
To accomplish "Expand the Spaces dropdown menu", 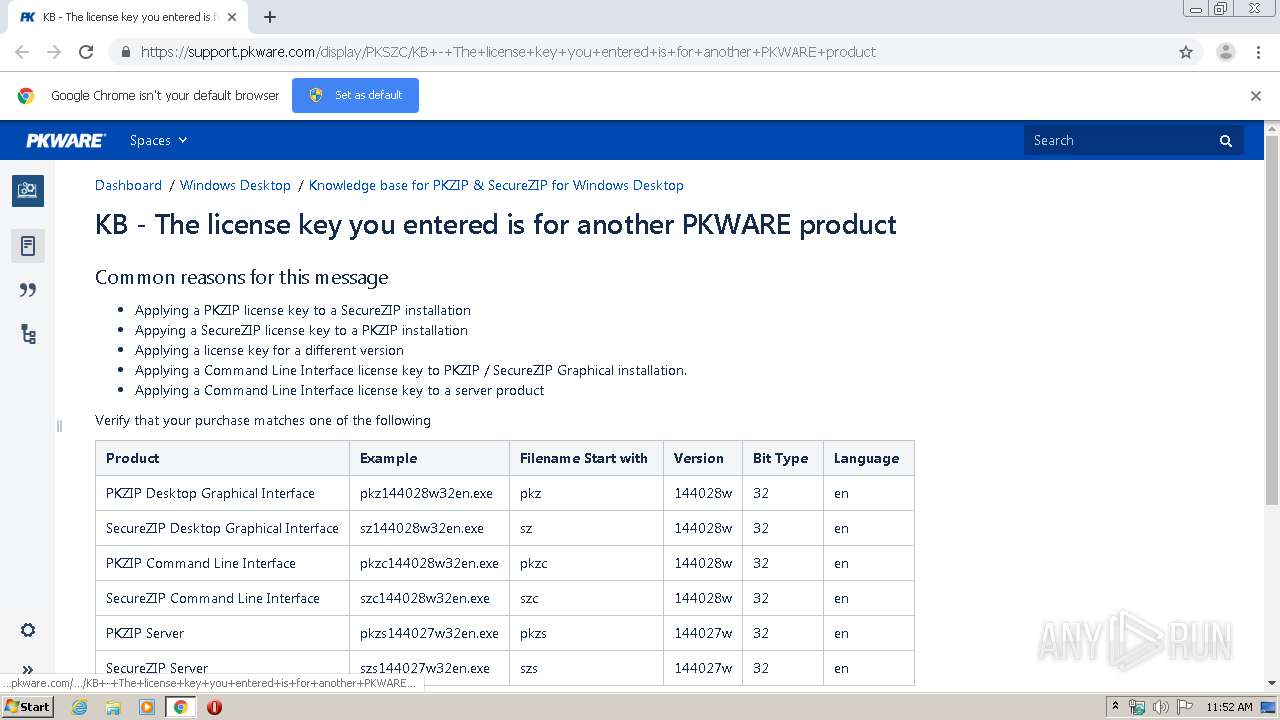I will 158,141.
